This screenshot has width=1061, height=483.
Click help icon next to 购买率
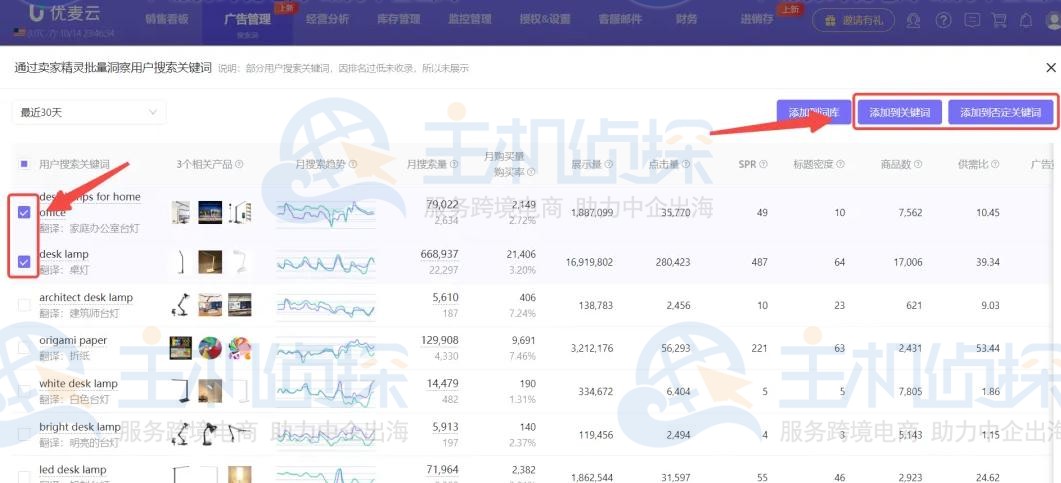[531, 172]
